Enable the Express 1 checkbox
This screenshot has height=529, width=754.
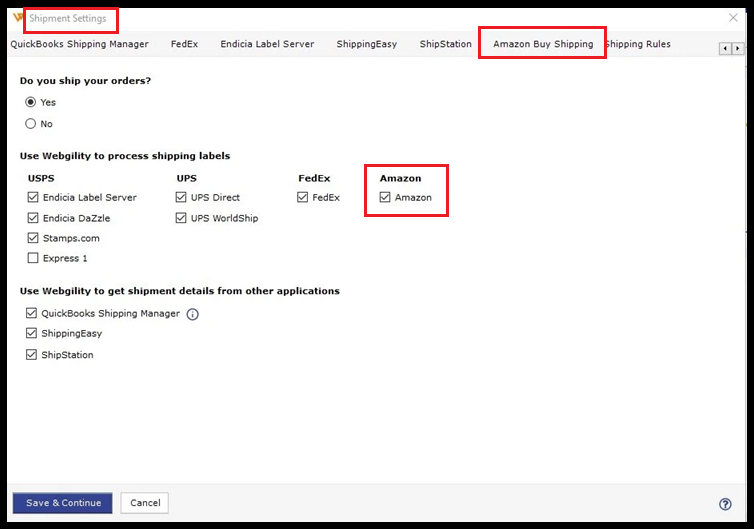[33, 258]
